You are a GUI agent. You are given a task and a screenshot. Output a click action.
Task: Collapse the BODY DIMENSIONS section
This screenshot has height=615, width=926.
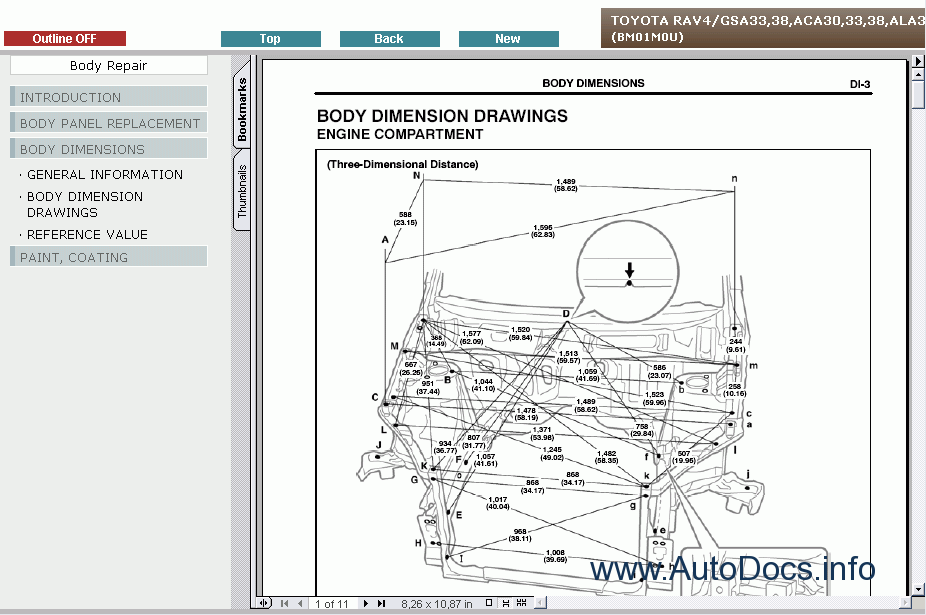pos(109,149)
